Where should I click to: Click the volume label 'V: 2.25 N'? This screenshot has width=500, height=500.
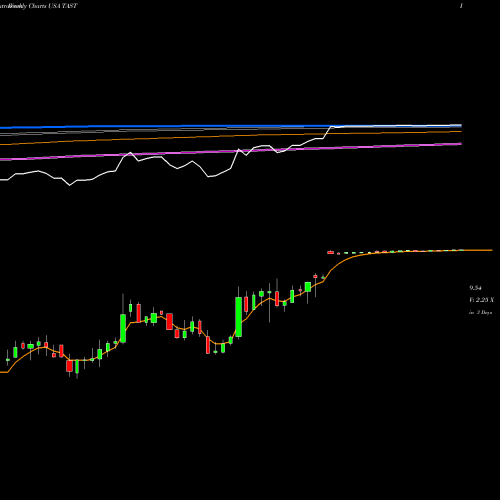click(x=481, y=300)
